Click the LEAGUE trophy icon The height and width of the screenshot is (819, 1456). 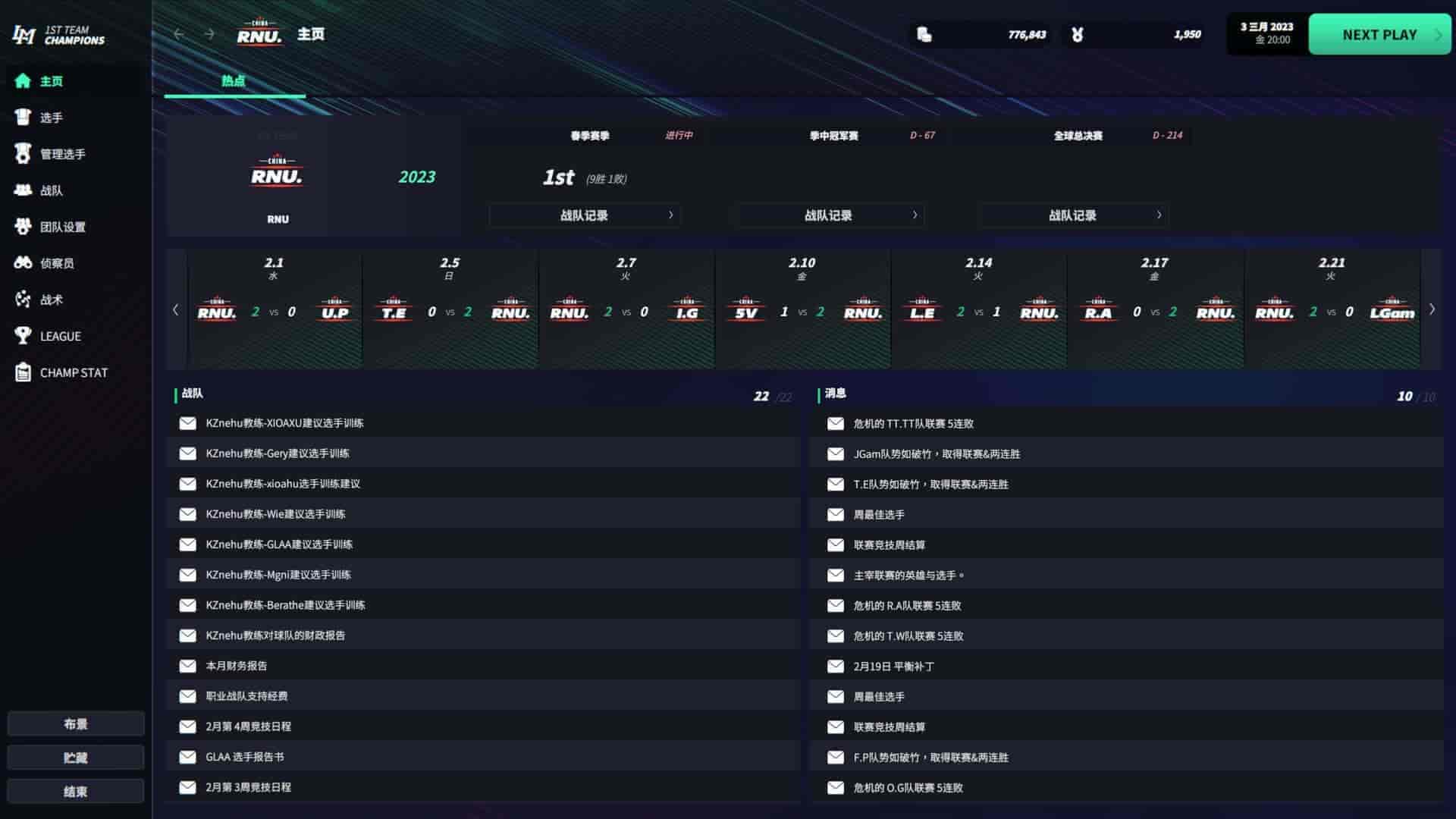pos(24,336)
